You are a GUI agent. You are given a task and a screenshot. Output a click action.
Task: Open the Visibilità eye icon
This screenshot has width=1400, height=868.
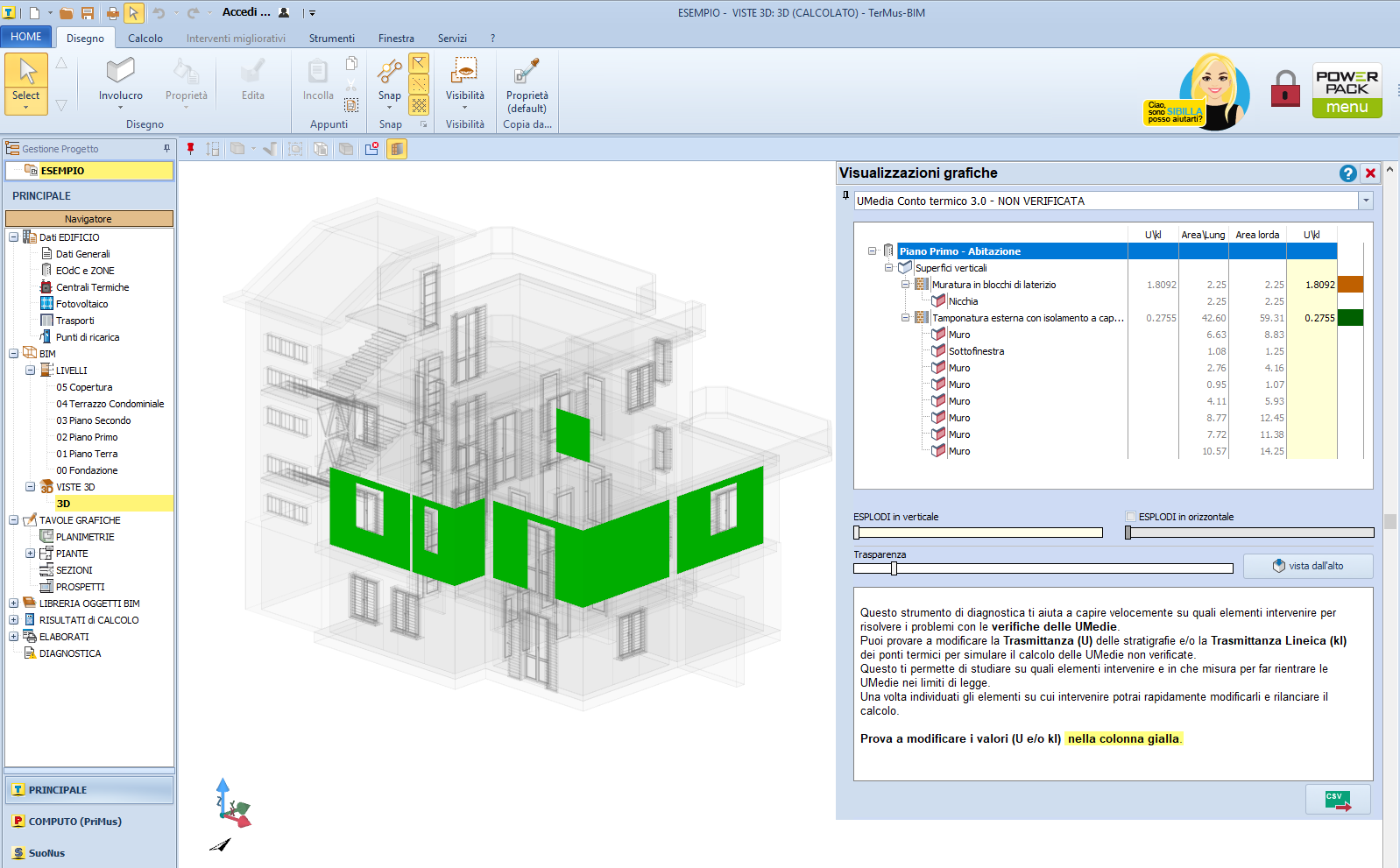pos(463,71)
